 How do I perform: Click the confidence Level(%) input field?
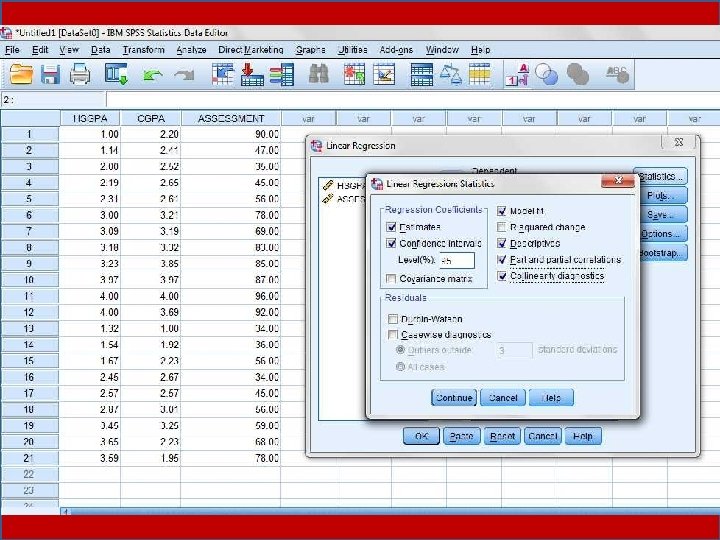click(456, 260)
